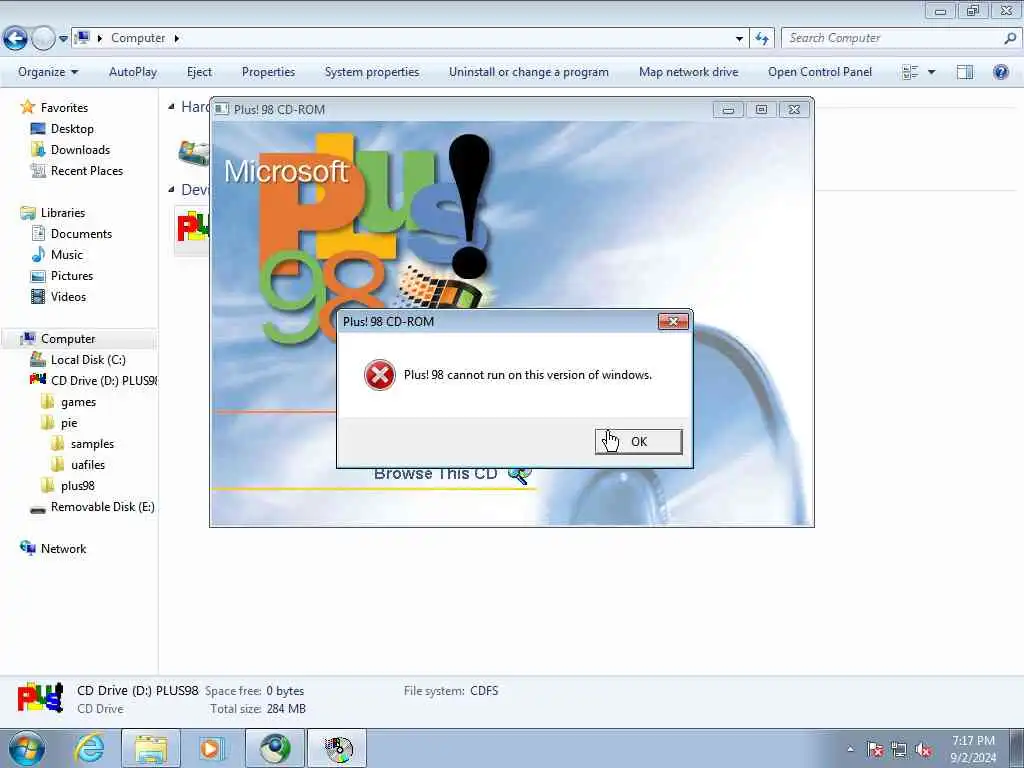The image size is (1024, 768).
Task: Click AutoPlay in the toolbar
Action: click(133, 72)
